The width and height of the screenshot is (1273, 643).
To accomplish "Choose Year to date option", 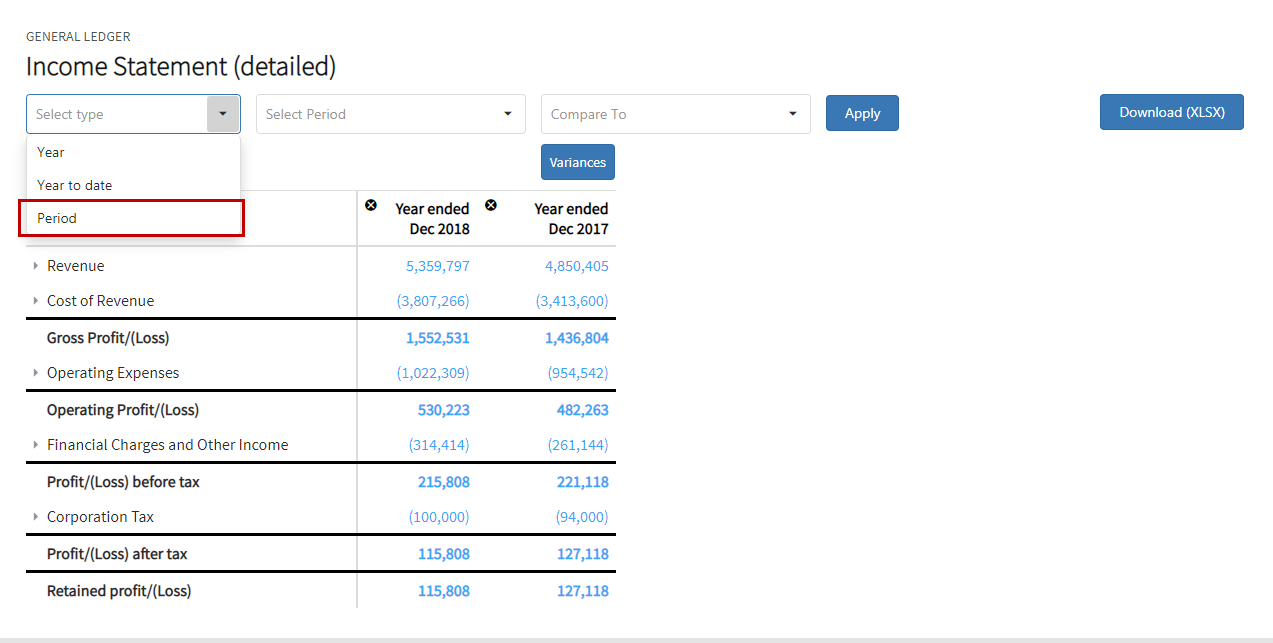I will [133, 185].
